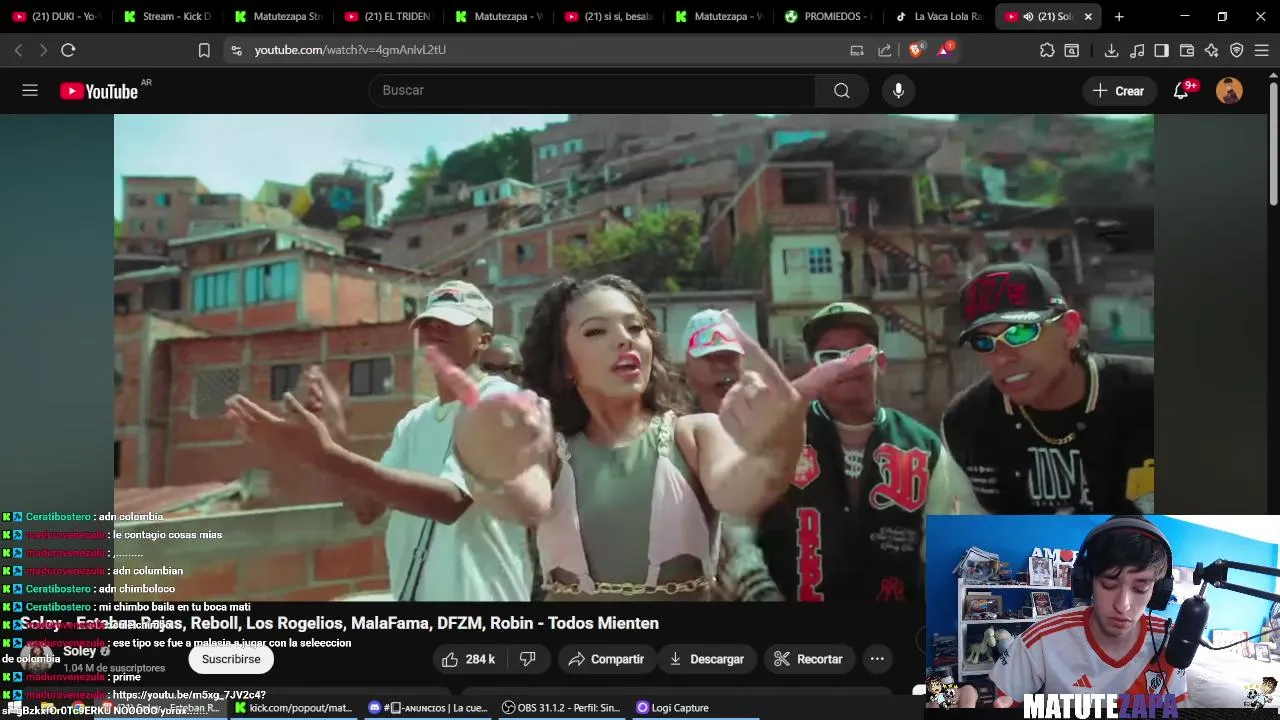
Task: Open a new browser tab
Action: (1119, 17)
